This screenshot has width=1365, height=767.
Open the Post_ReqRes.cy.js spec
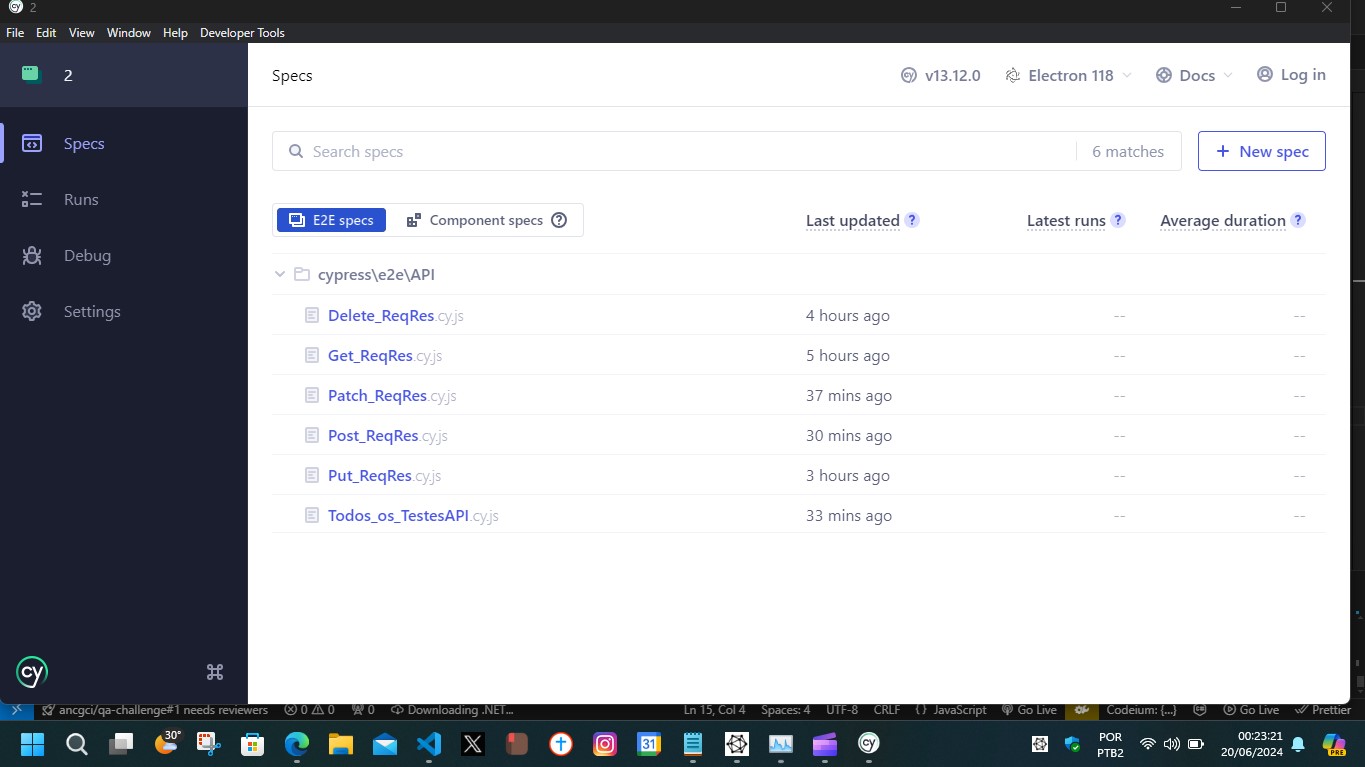coord(388,435)
